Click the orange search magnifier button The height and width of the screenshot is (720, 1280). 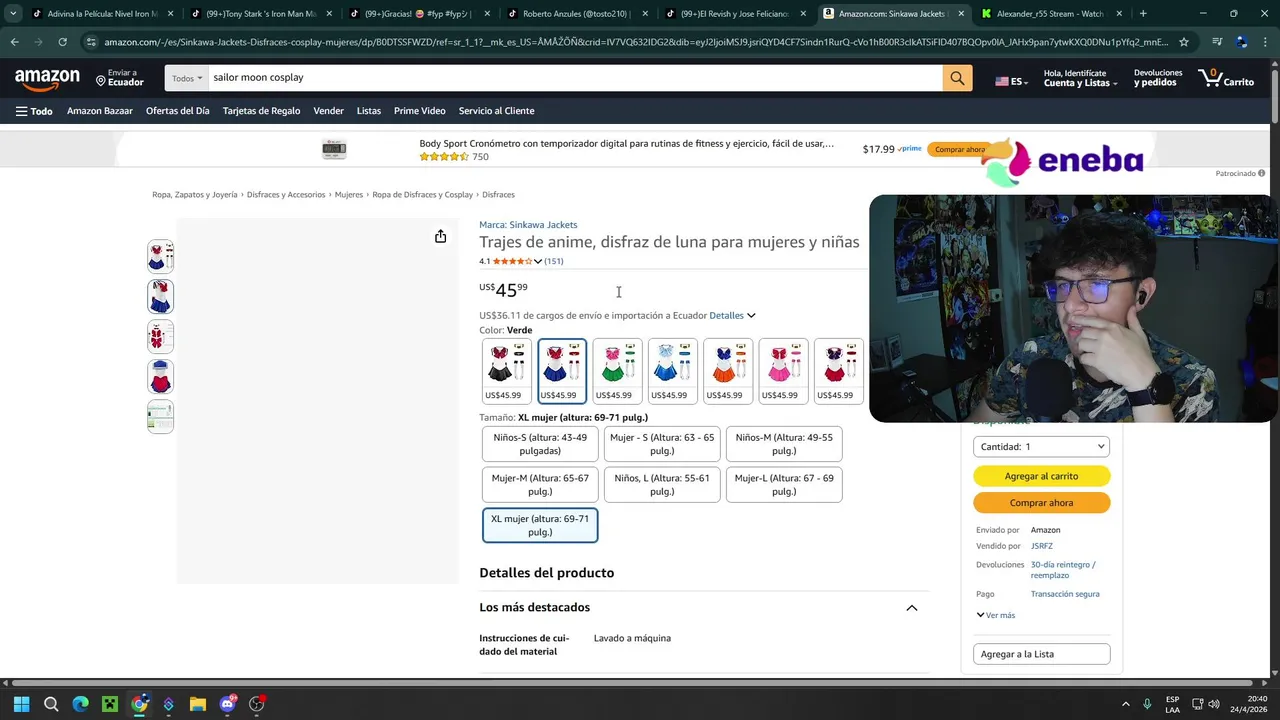[x=957, y=78]
